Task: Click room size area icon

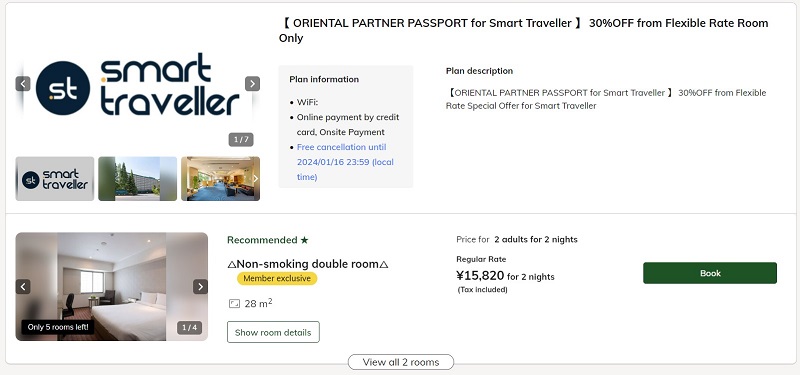Action: [x=234, y=304]
